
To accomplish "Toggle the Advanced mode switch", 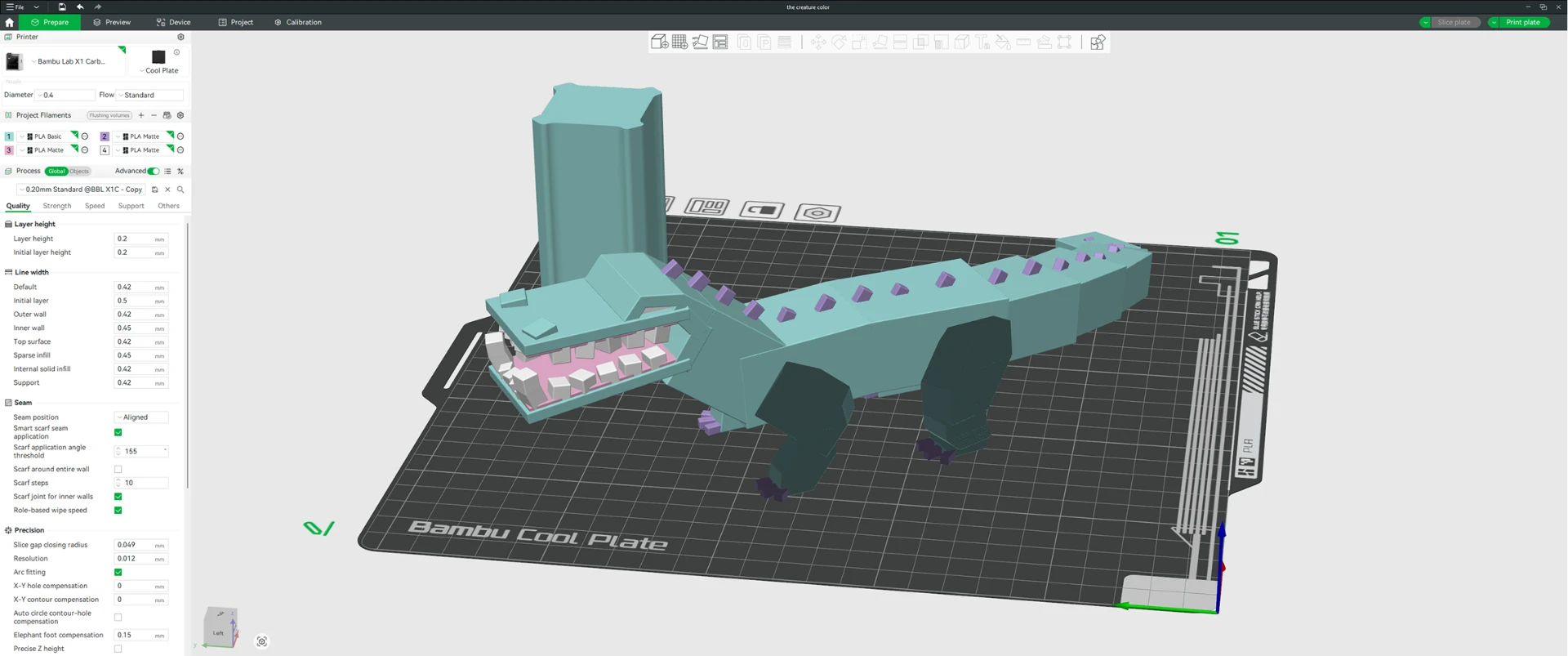I will (154, 172).
